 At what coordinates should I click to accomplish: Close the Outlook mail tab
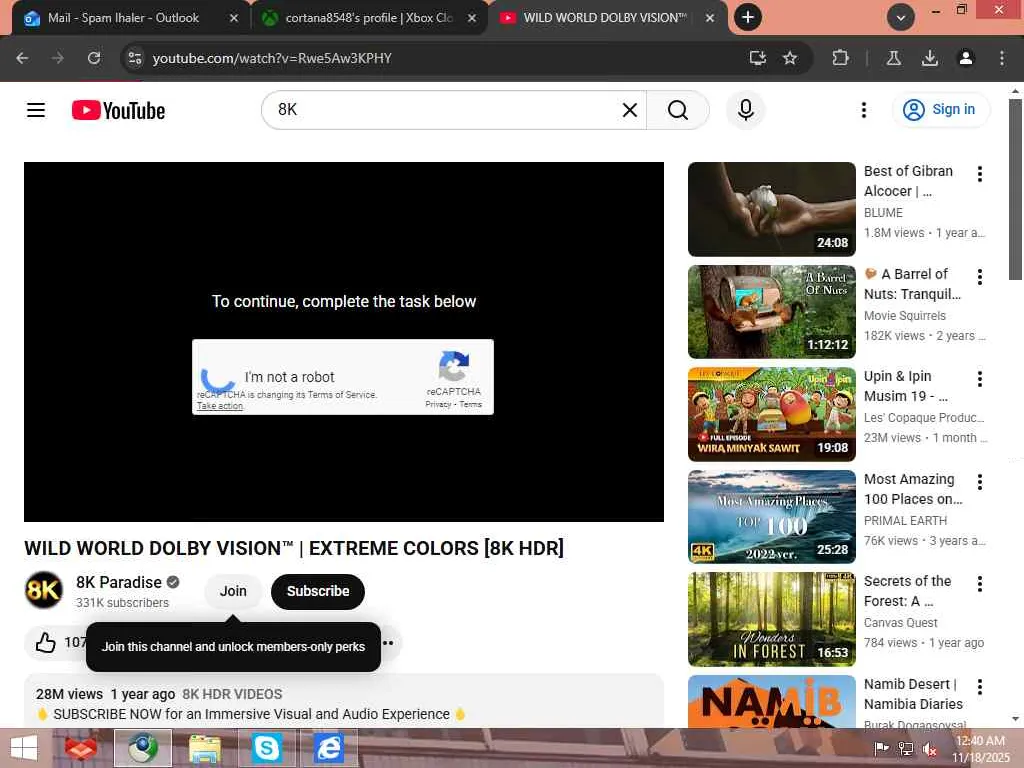234,18
